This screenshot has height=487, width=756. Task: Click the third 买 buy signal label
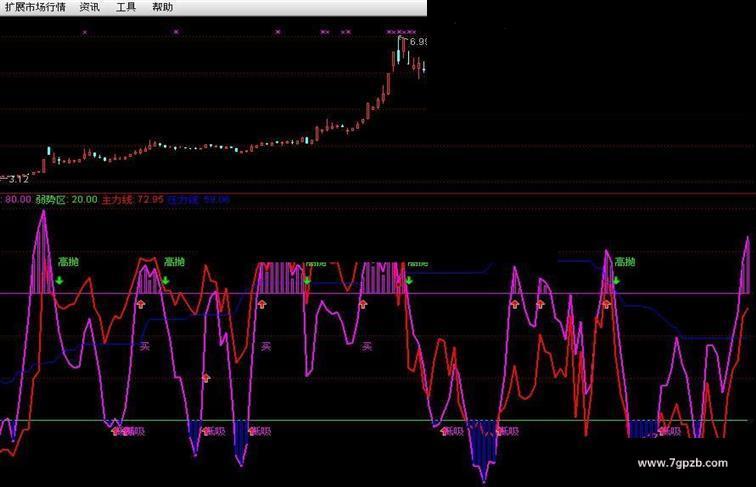tap(367, 346)
